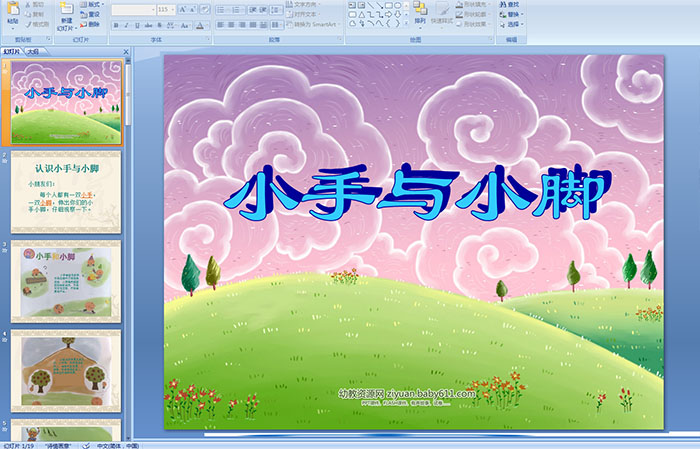
Task: Open the font name combo box
Action: click(133, 9)
